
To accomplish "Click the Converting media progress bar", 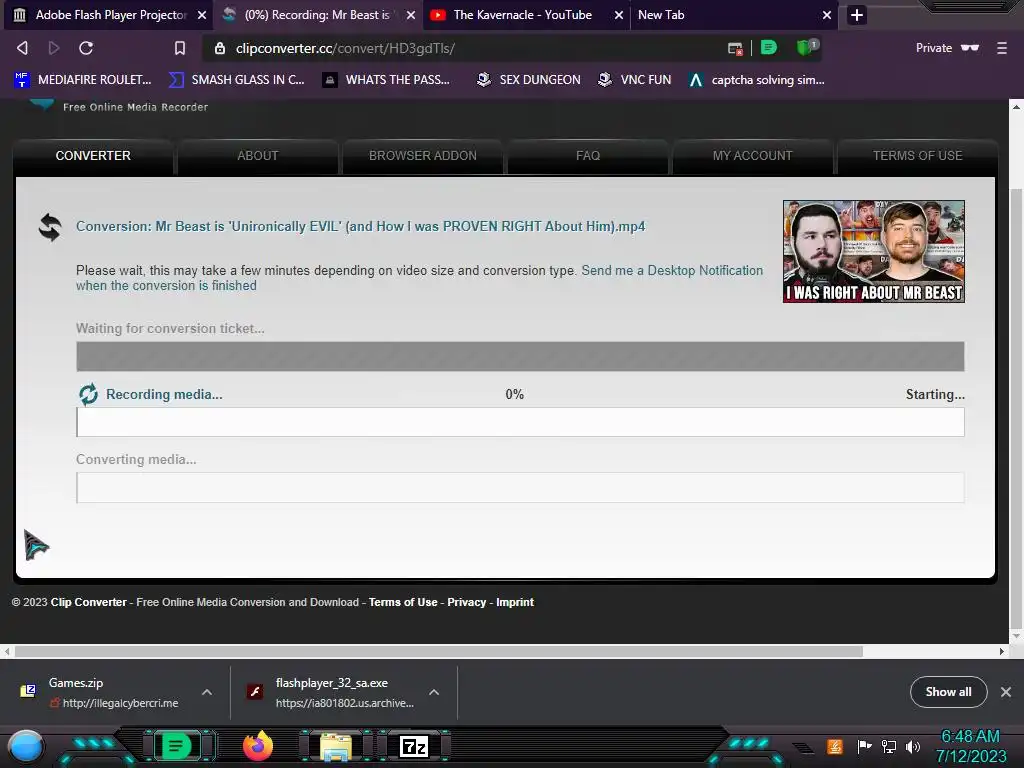I will pyautogui.click(x=520, y=488).
